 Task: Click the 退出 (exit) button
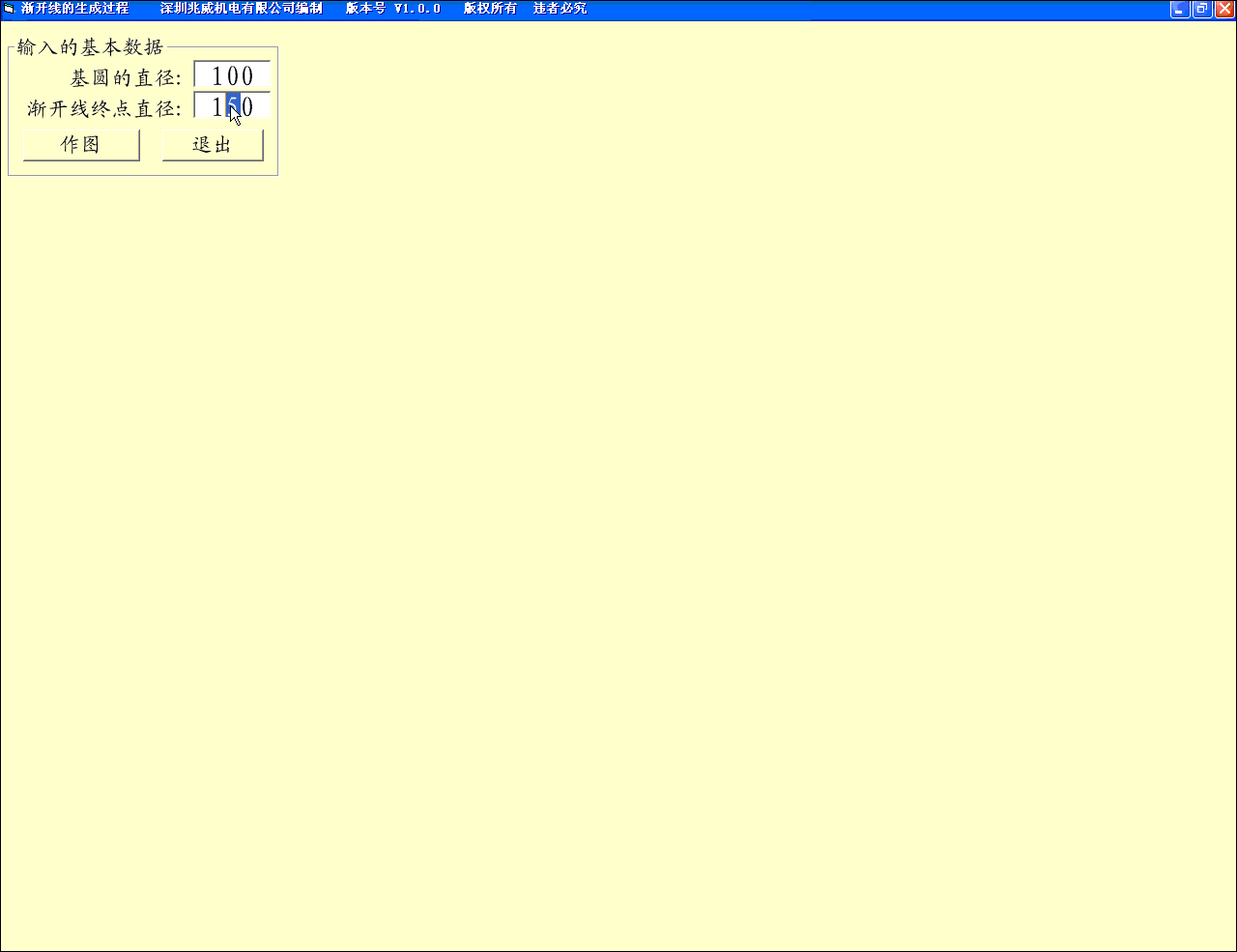[213, 145]
